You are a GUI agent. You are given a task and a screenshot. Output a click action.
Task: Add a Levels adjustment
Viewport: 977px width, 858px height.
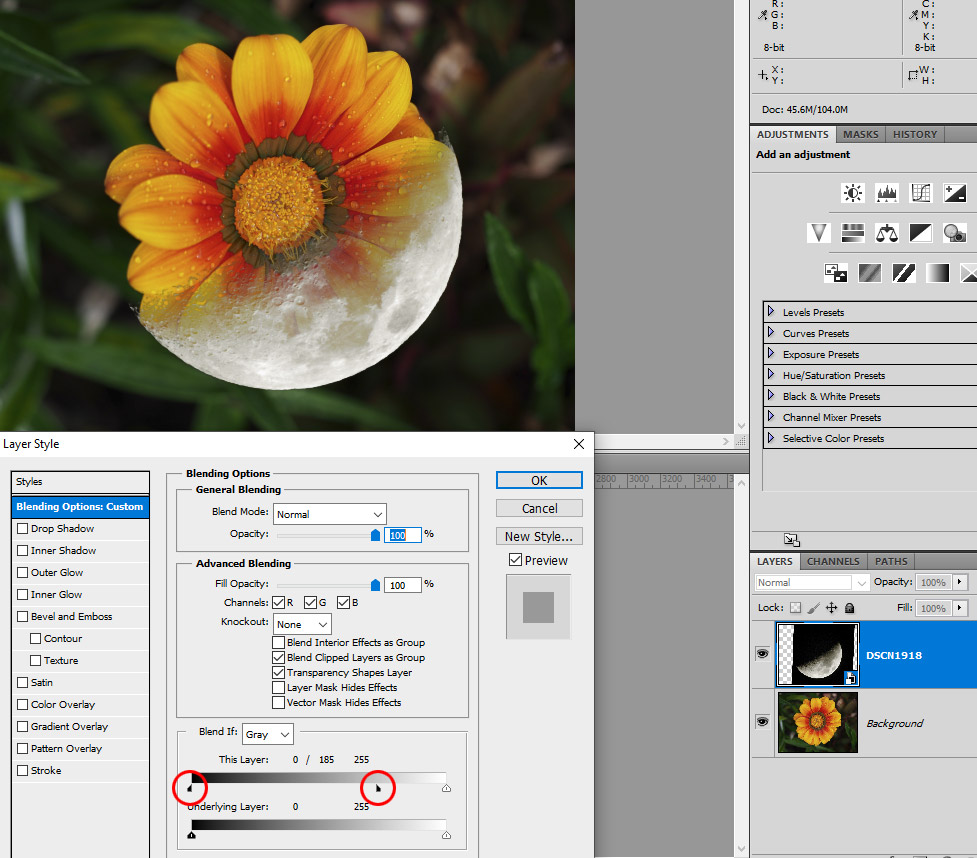[x=887, y=193]
